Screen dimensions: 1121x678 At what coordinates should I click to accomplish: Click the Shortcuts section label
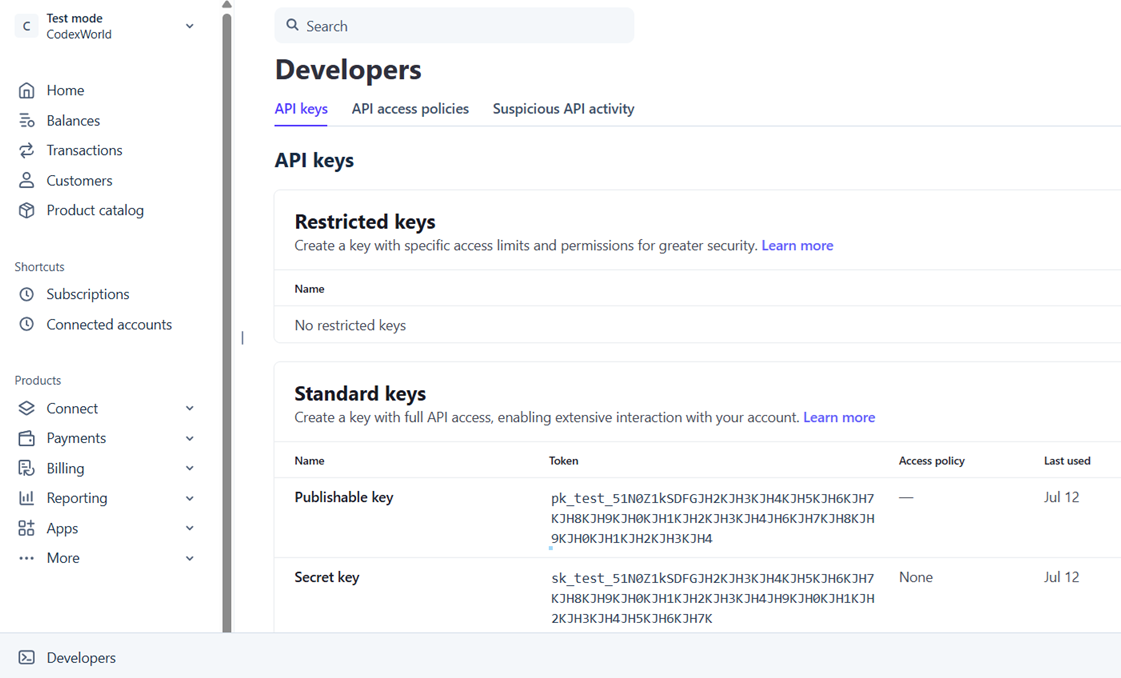point(39,267)
